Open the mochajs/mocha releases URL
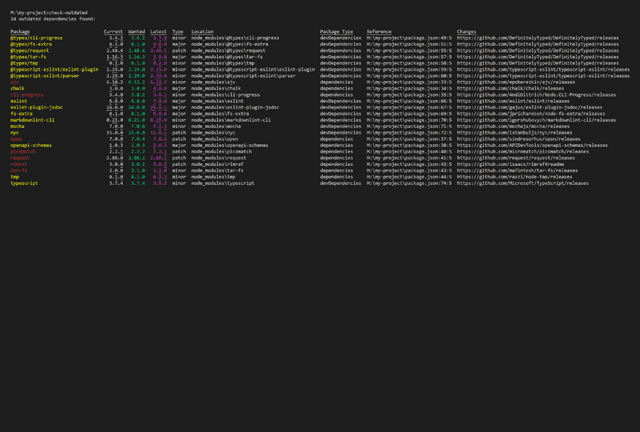 (513, 127)
